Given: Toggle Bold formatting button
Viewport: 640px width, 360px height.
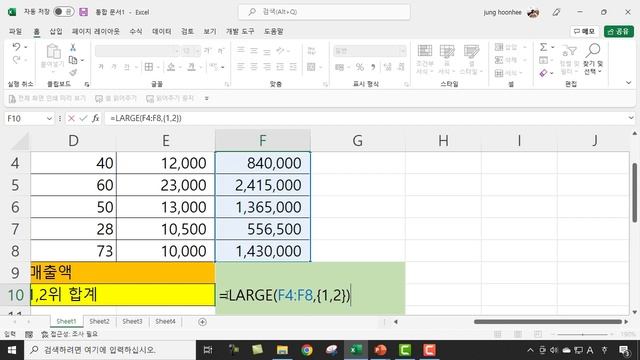Looking at the screenshot, I should (x=101, y=67).
